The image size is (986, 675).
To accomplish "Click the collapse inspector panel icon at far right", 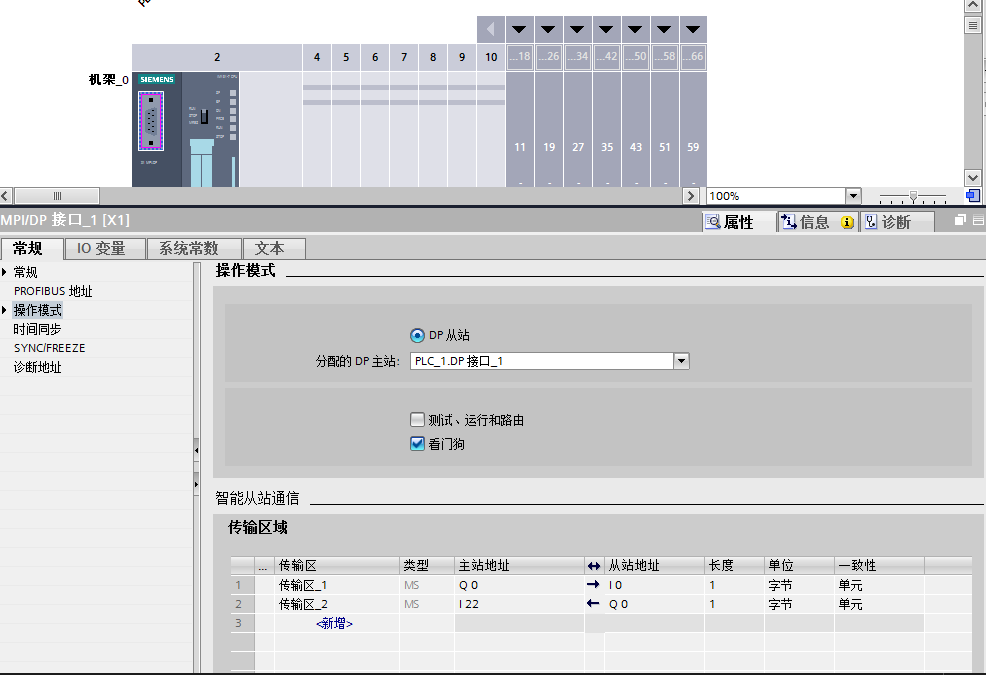I will pos(978,220).
